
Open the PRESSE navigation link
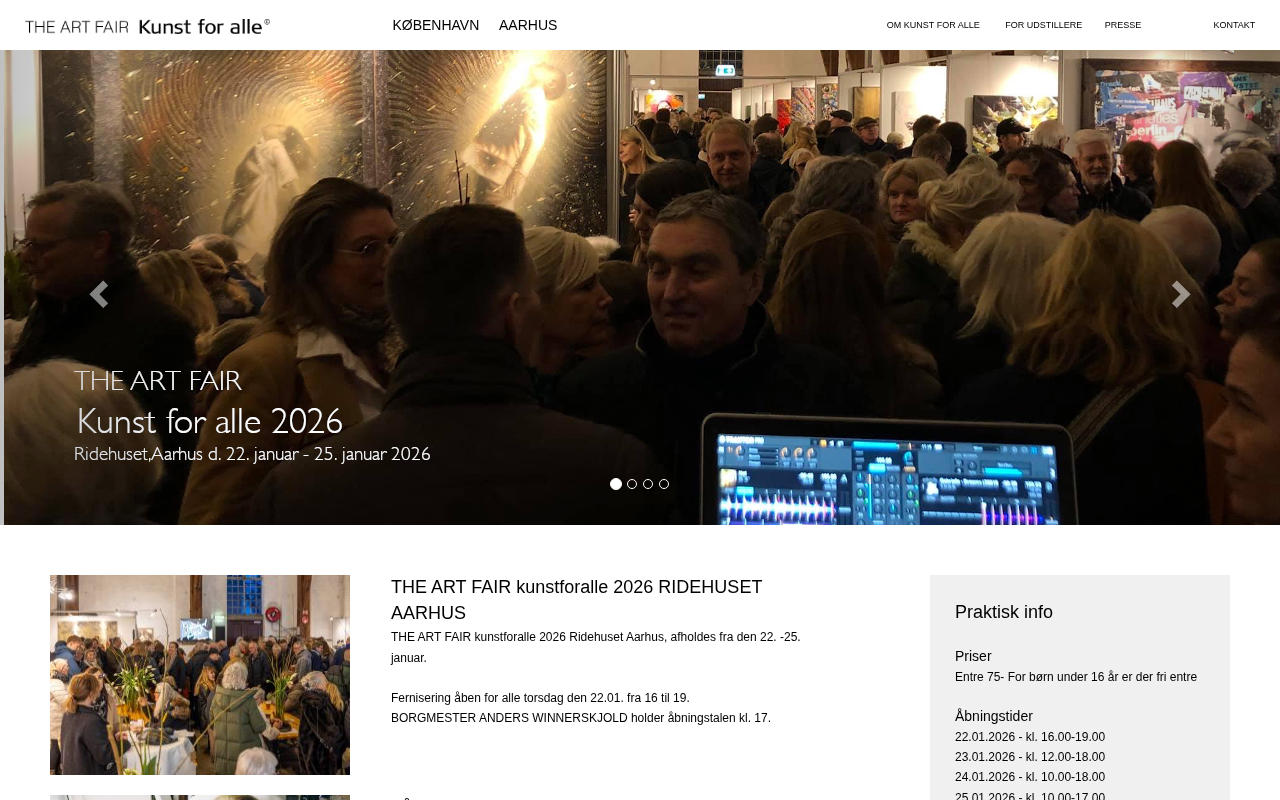[x=1123, y=25]
